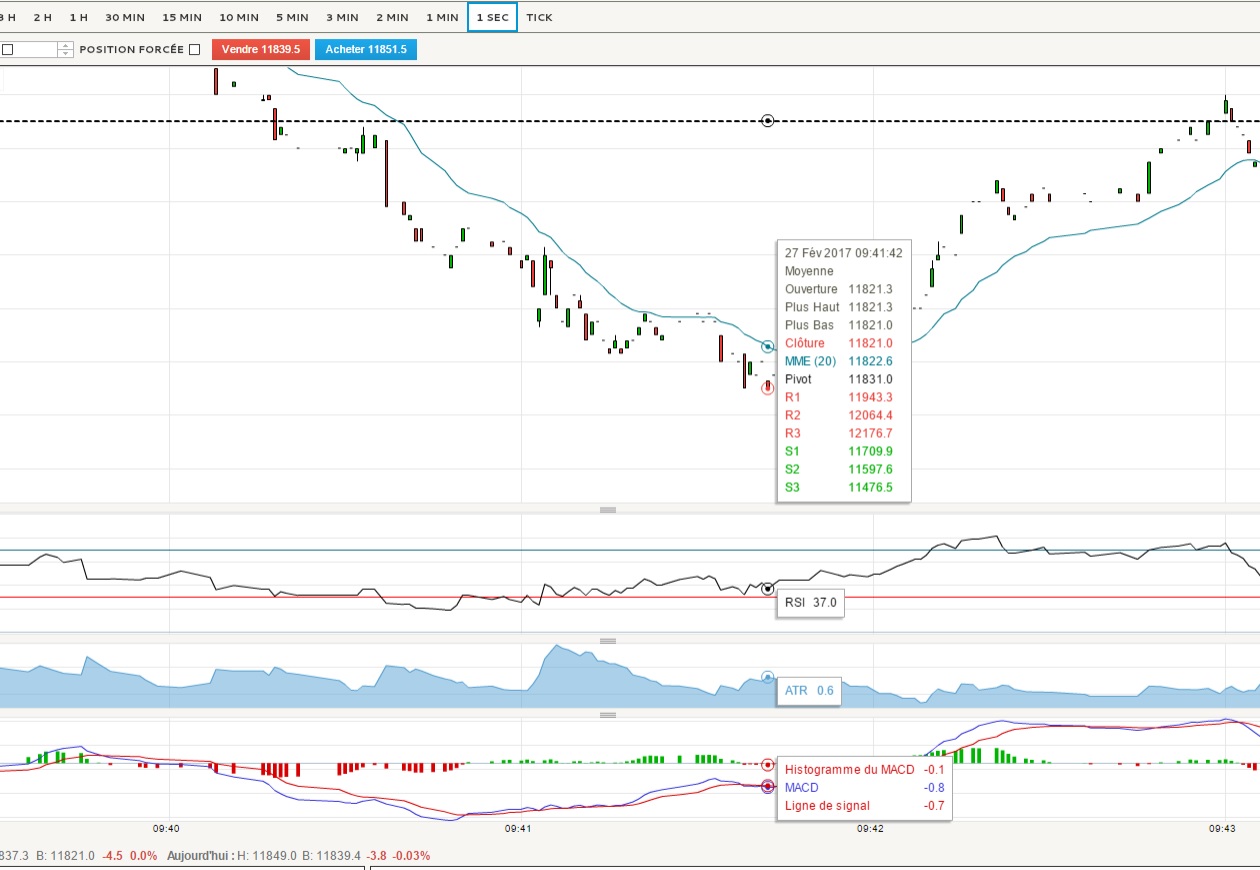The width and height of the screenshot is (1260, 870).
Task: Click the R3 12176.7 resistance row
Action: (x=839, y=433)
